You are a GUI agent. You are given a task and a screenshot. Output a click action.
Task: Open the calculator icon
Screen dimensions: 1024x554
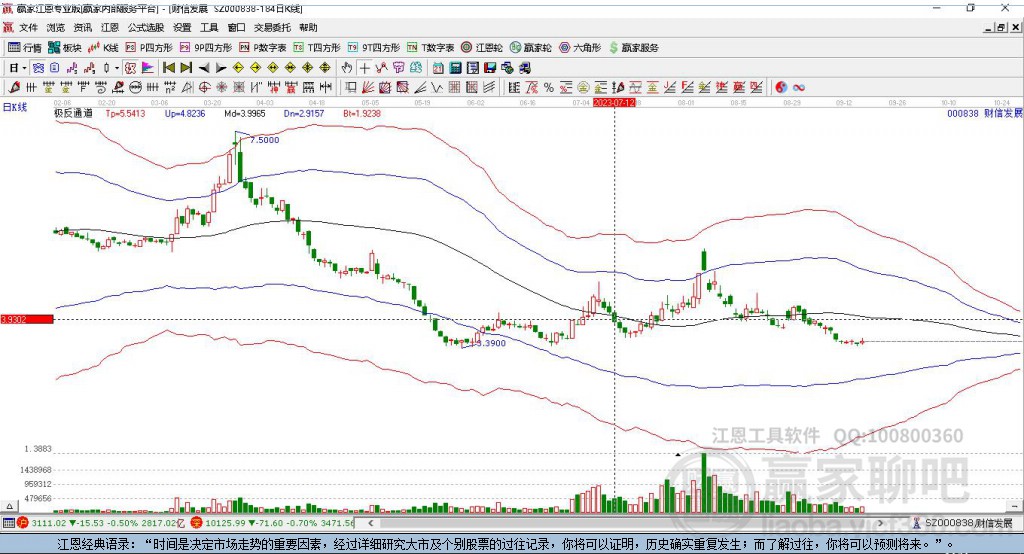455,68
